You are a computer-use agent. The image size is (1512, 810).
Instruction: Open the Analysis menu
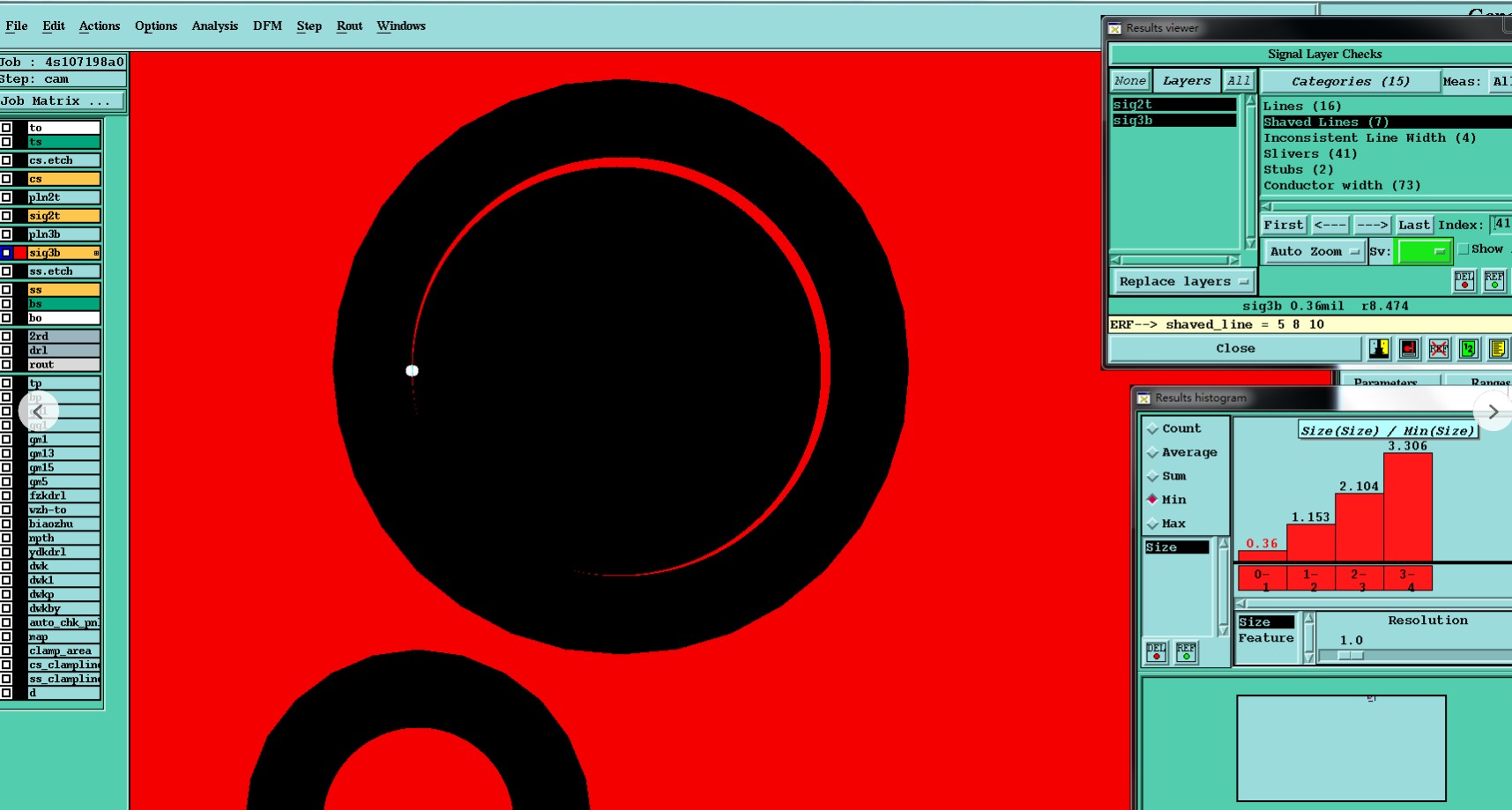(215, 26)
